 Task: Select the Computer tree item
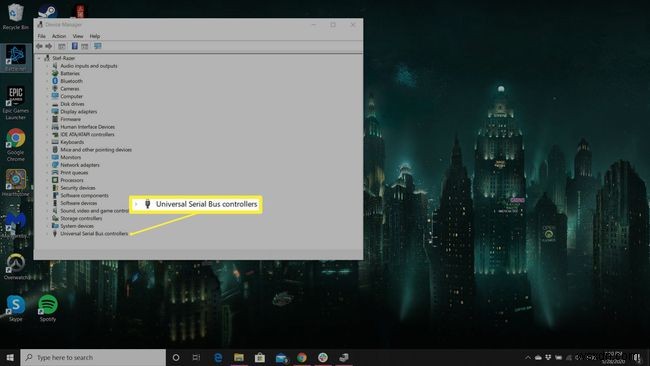[x=71, y=96]
